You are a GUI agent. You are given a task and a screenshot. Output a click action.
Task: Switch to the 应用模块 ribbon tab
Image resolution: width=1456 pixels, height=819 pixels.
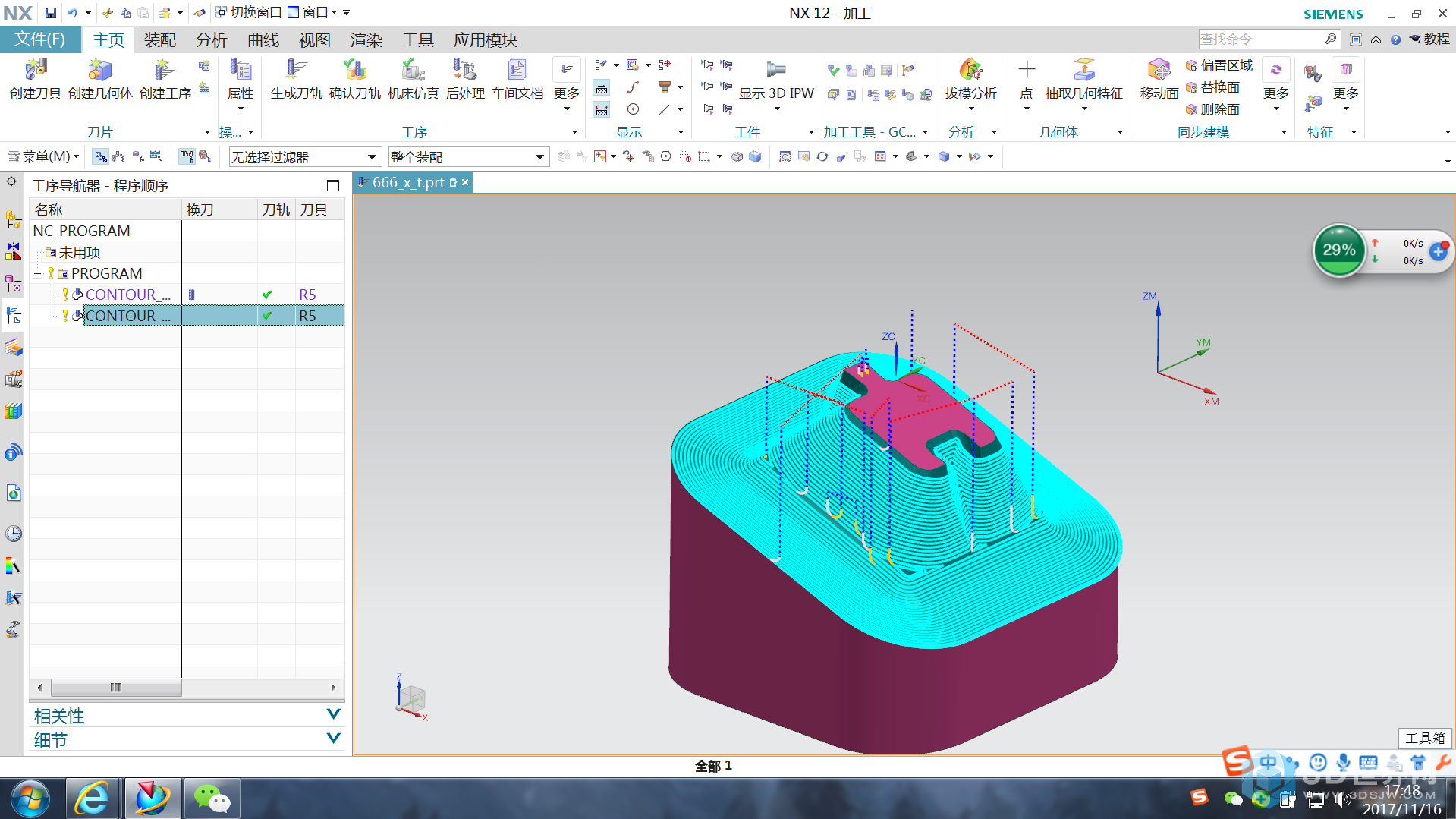(486, 40)
